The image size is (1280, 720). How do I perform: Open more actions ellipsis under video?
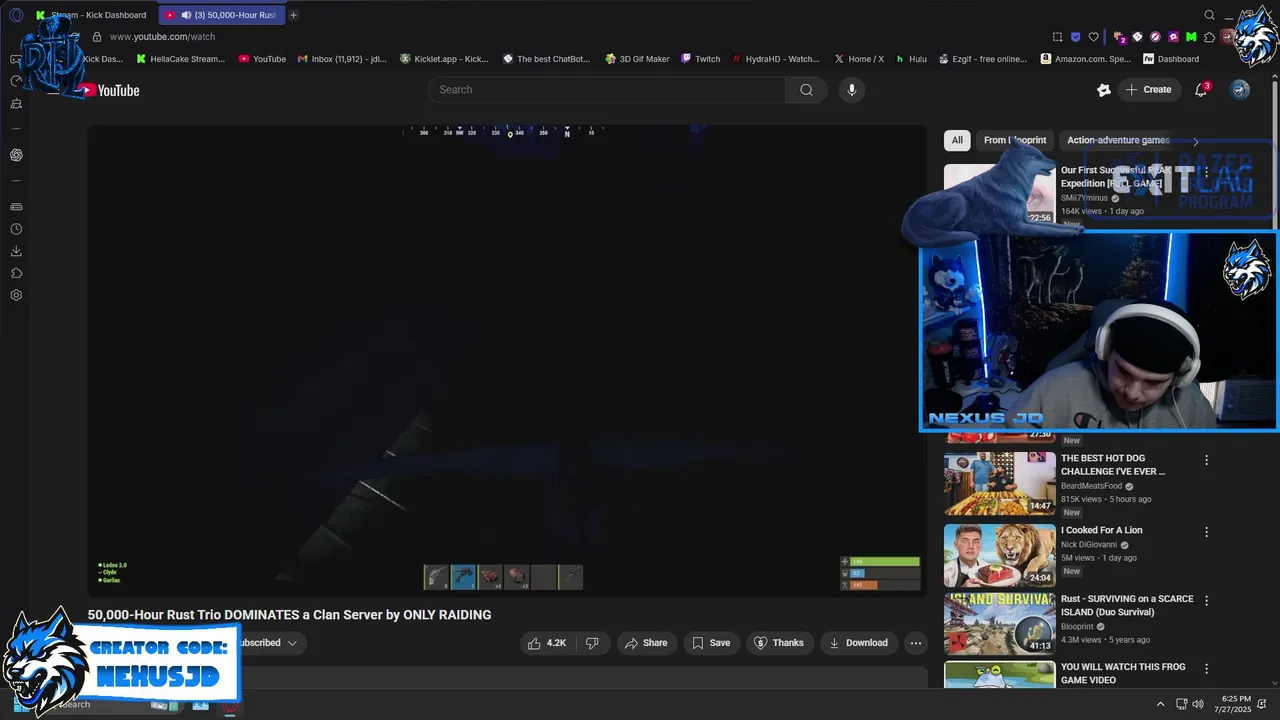[915, 643]
